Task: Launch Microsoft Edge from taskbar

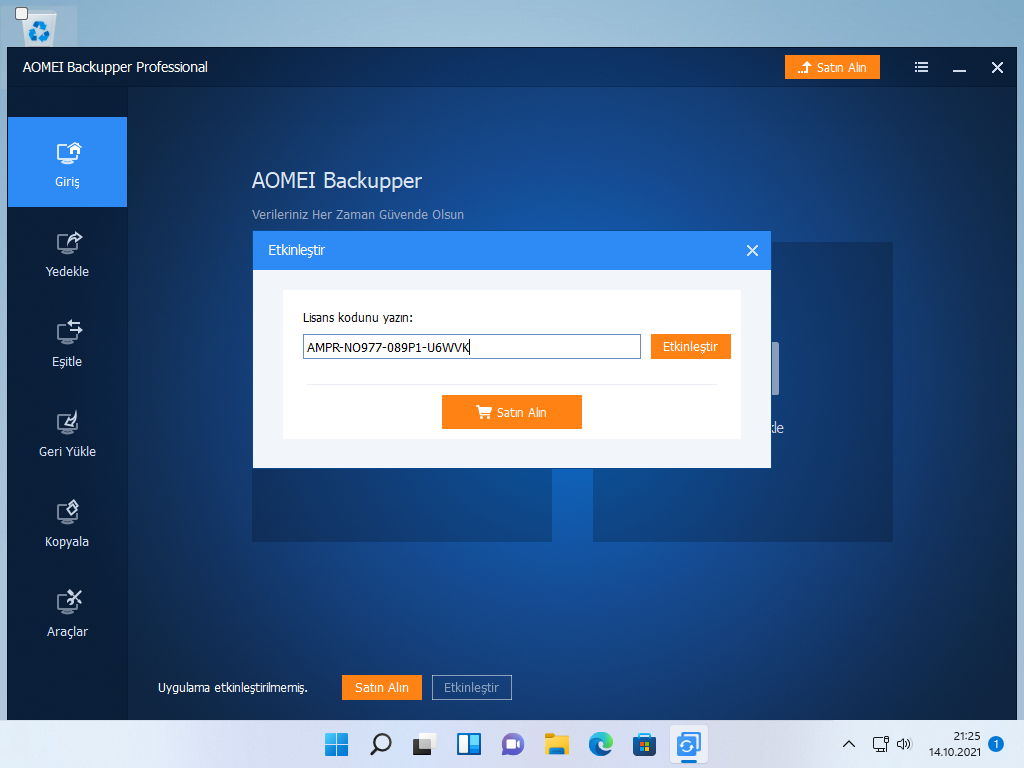Action: (600, 744)
